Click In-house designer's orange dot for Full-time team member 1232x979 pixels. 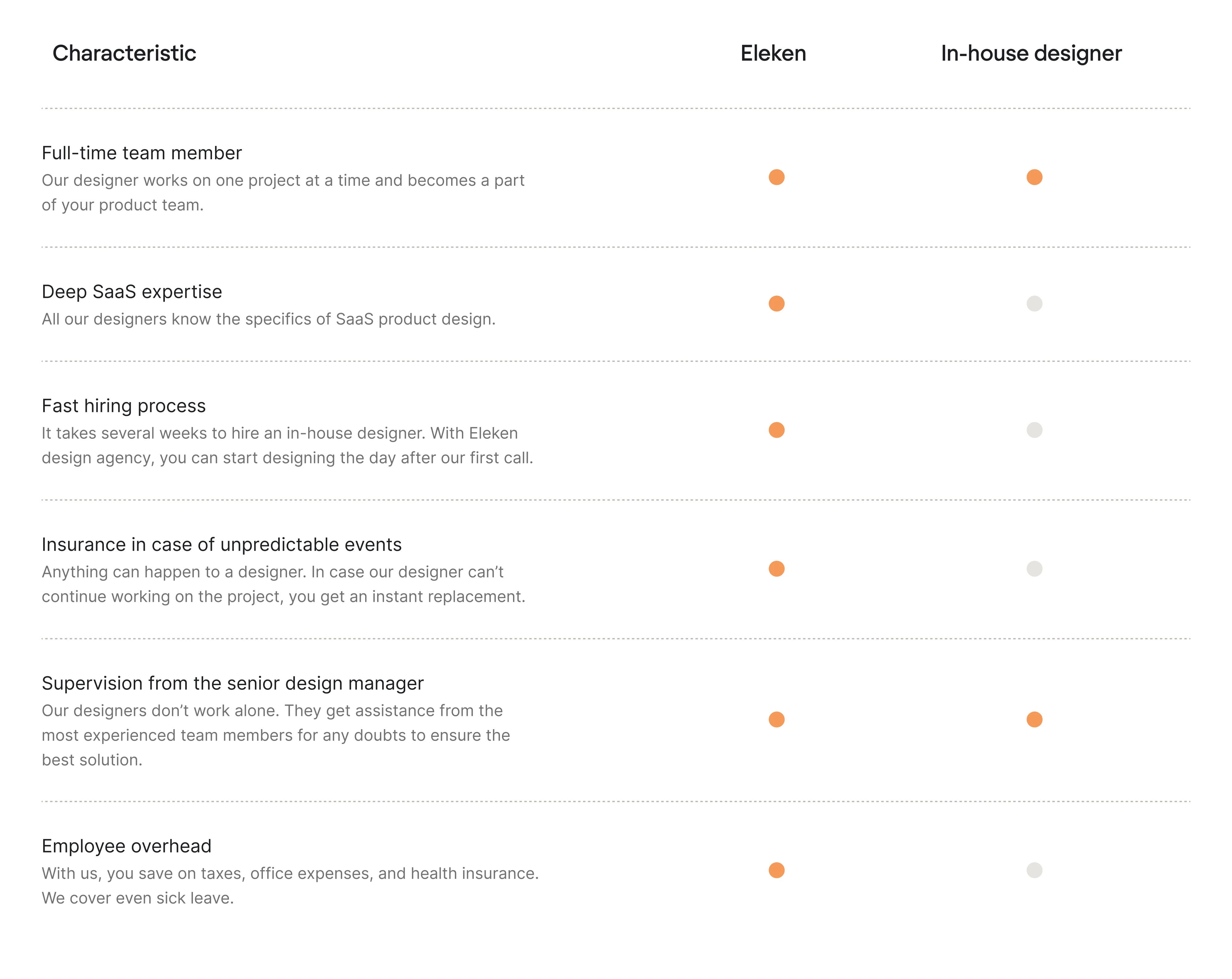(1034, 177)
